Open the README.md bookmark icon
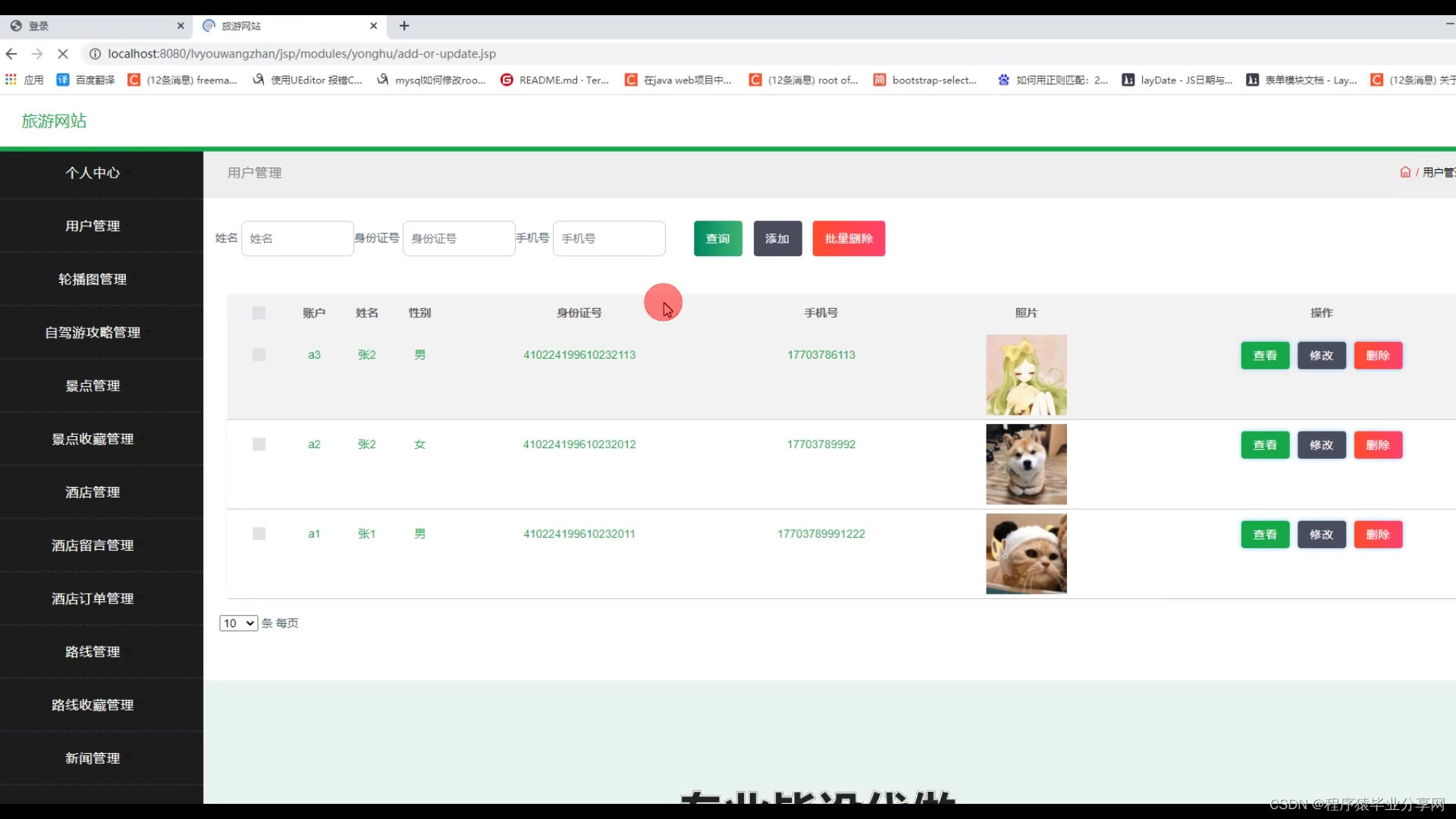1456x819 pixels. pos(507,80)
